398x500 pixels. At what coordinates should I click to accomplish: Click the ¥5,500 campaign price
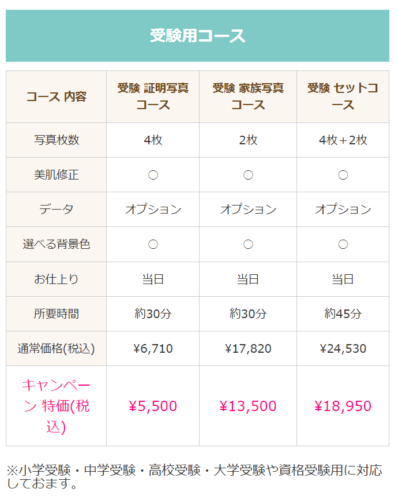(x=153, y=406)
